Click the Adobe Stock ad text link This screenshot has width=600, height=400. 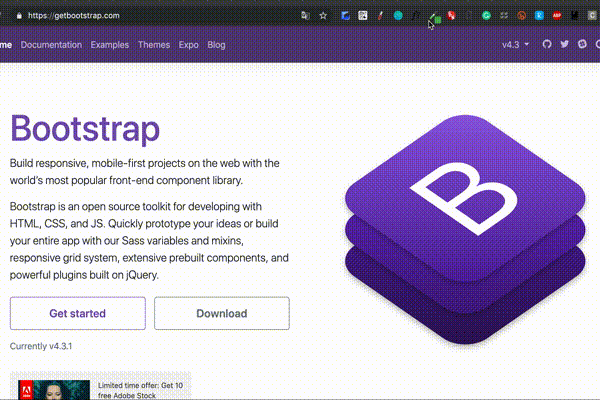(x=140, y=390)
